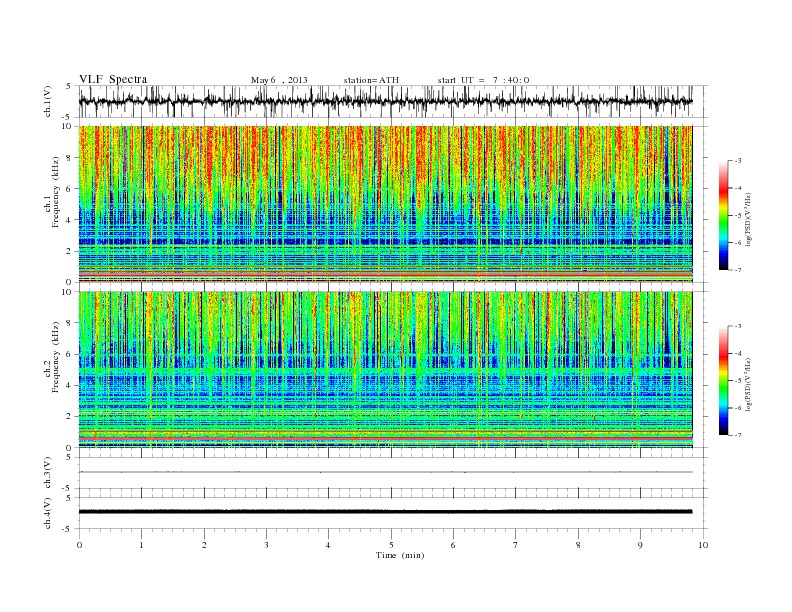Screen dimensions: 792x612
Task: Click the "0" label on the time axis
Action: [x=79, y=545]
